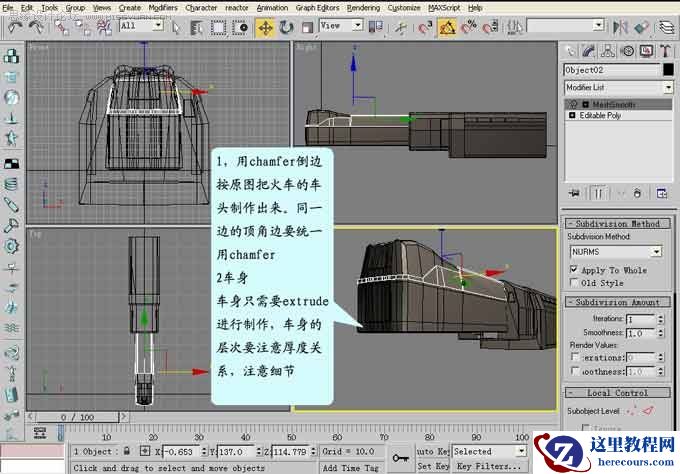Toggle the Spinner Snap button
This screenshot has height=474, width=680.
490,27
